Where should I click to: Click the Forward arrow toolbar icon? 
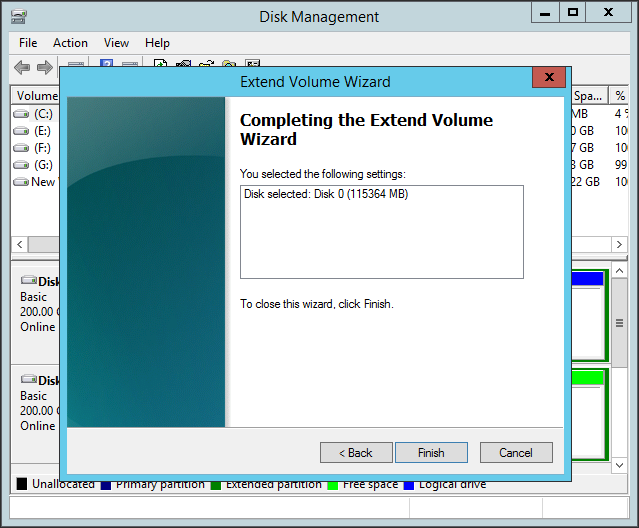coord(44,67)
